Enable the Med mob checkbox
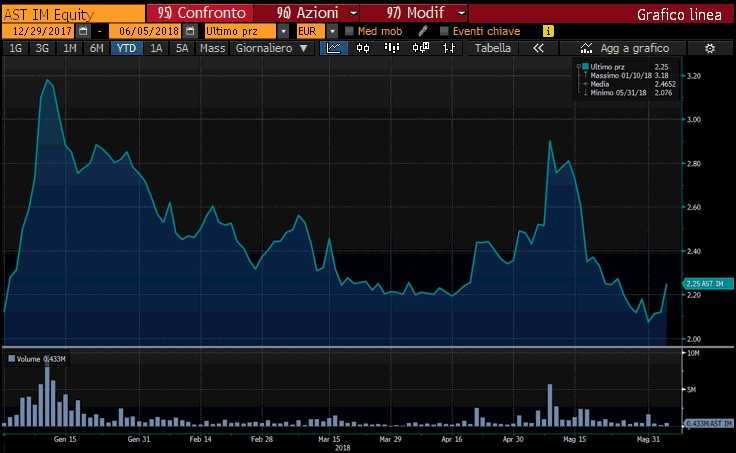 (x=349, y=31)
